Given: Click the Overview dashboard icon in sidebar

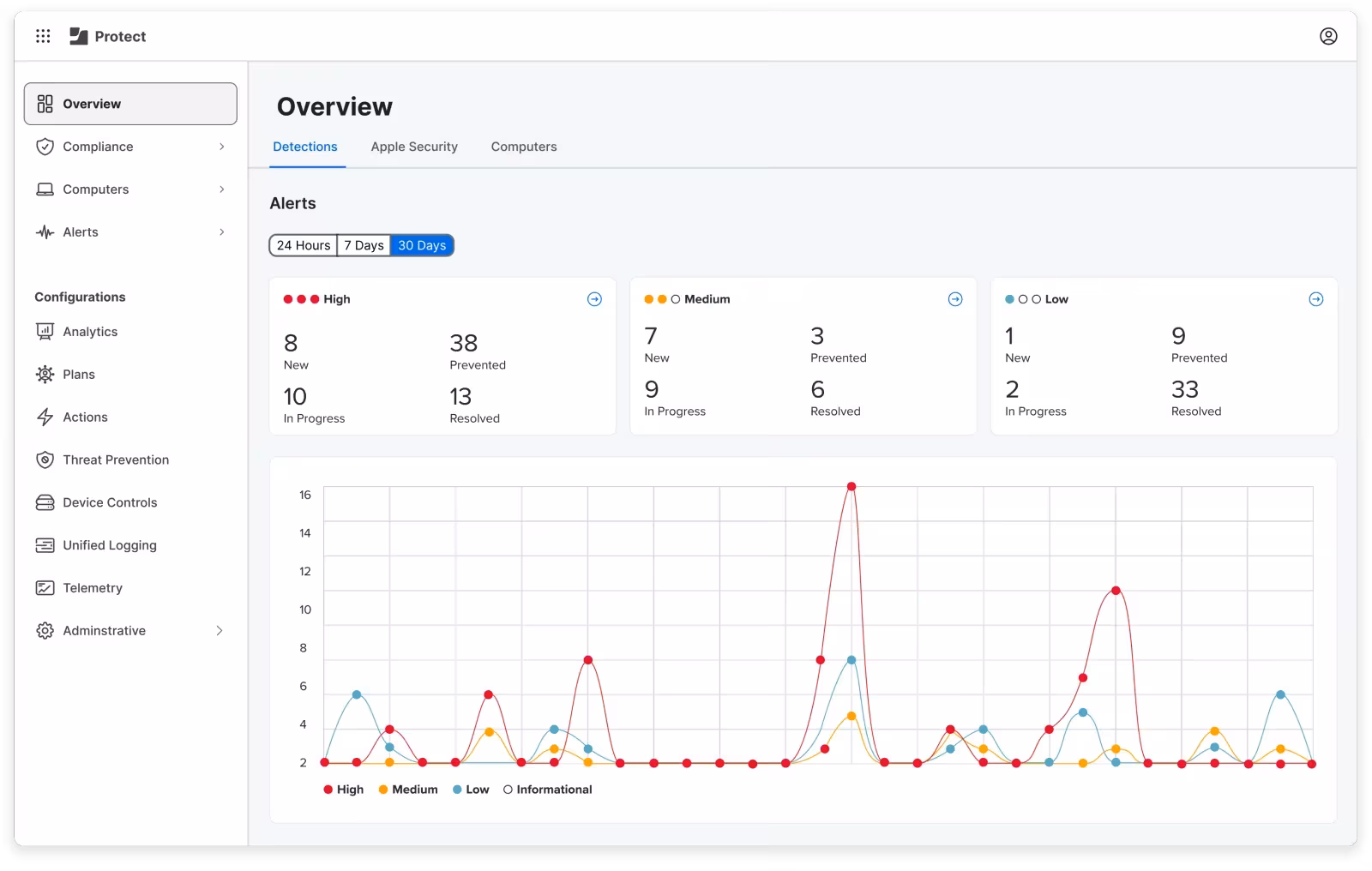Looking at the screenshot, I should pyautogui.click(x=45, y=104).
